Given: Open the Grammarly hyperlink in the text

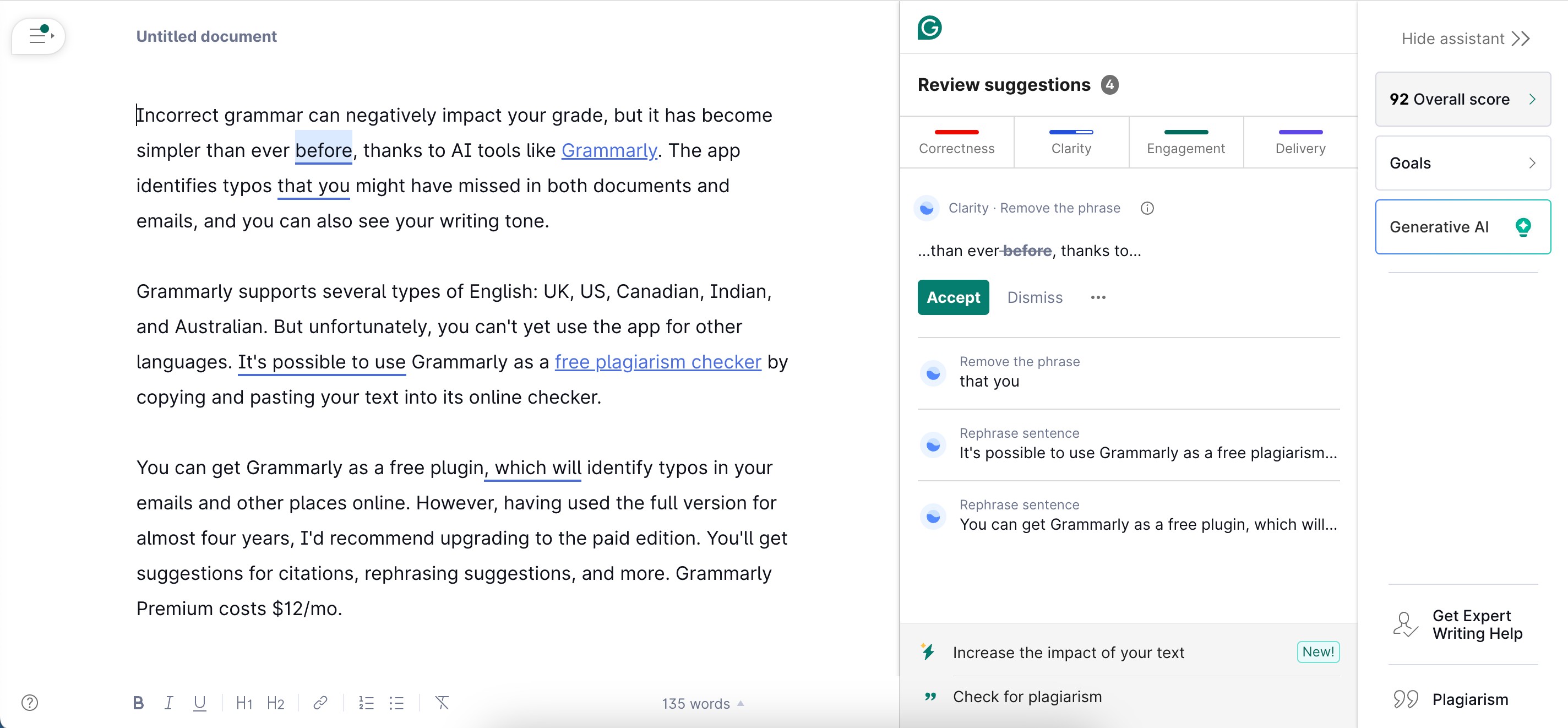Looking at the screenshot, I should [x=609, y=150].
